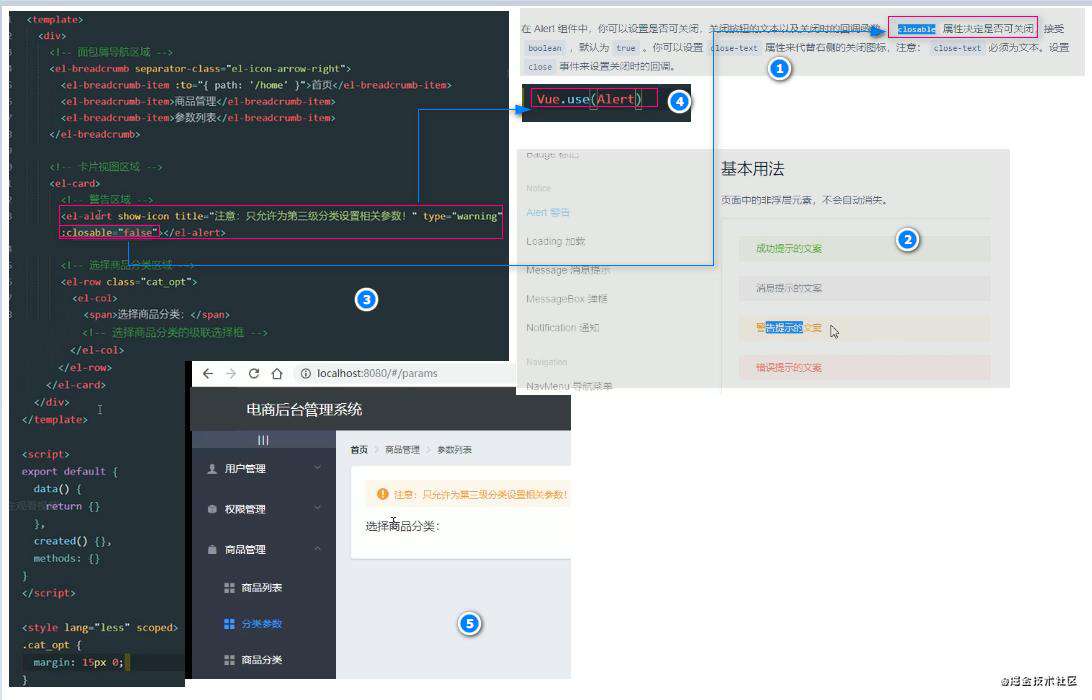Screen dimensions: 1092x700
Task: Click the Vue.use(Alert) code line
Action: 589,99
